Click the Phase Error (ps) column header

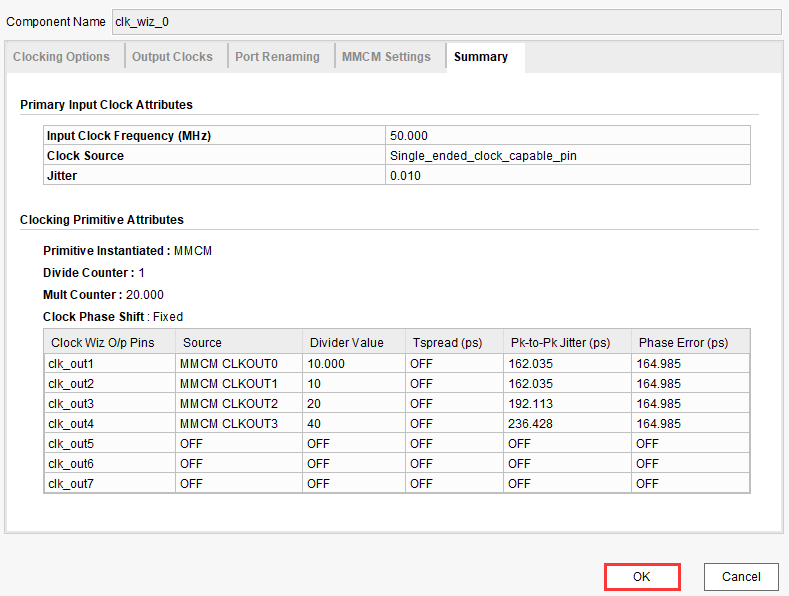click(690, 342)
